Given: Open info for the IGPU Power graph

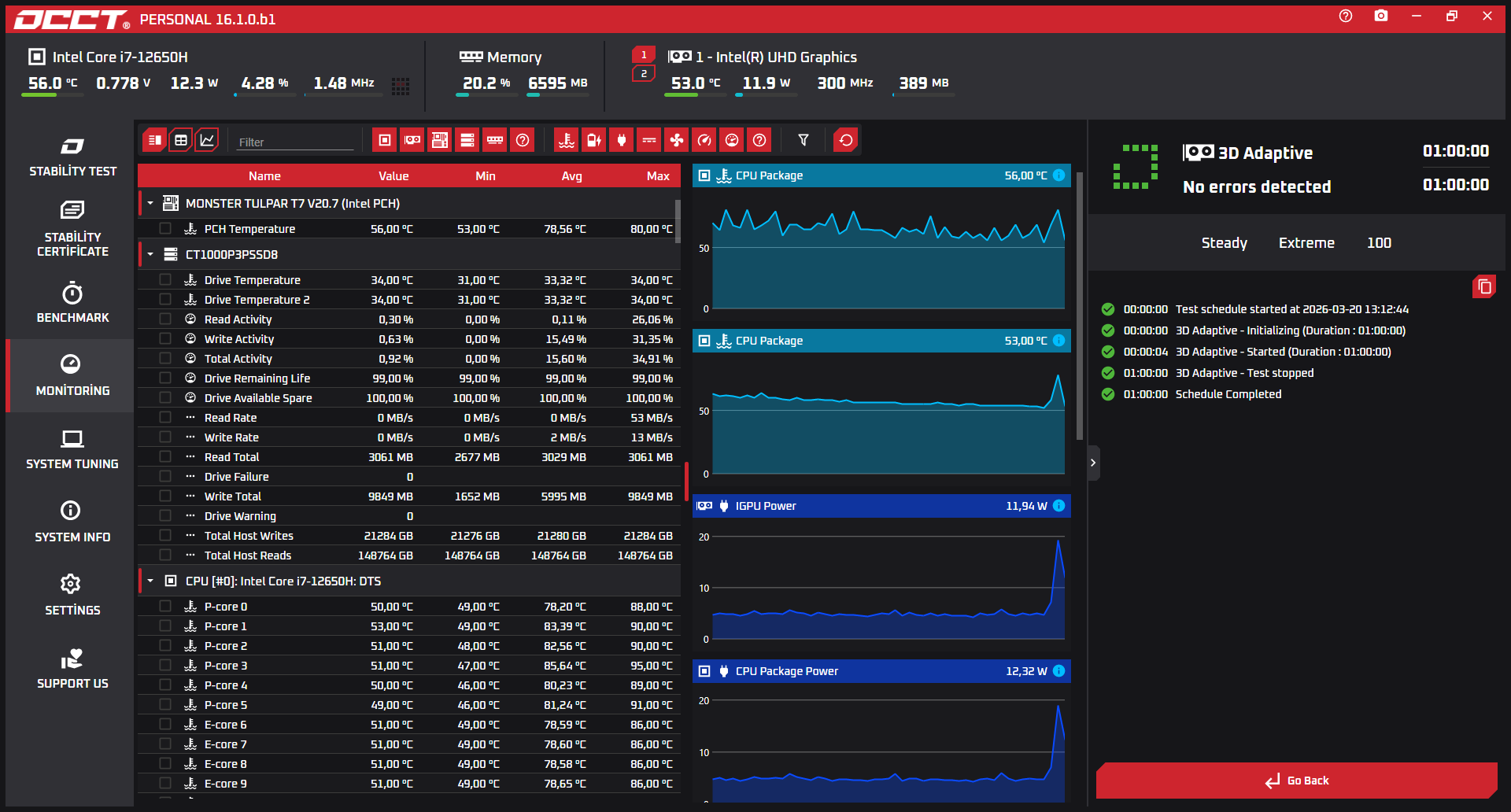Looking at the screenshot, I should tap(1059, 506).
